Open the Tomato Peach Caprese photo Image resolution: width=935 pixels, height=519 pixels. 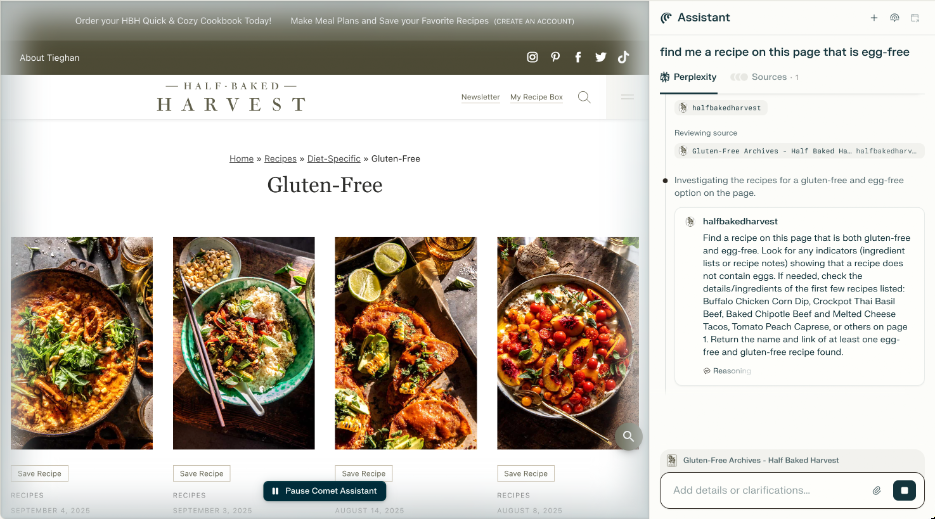click(x=568, y=343)
